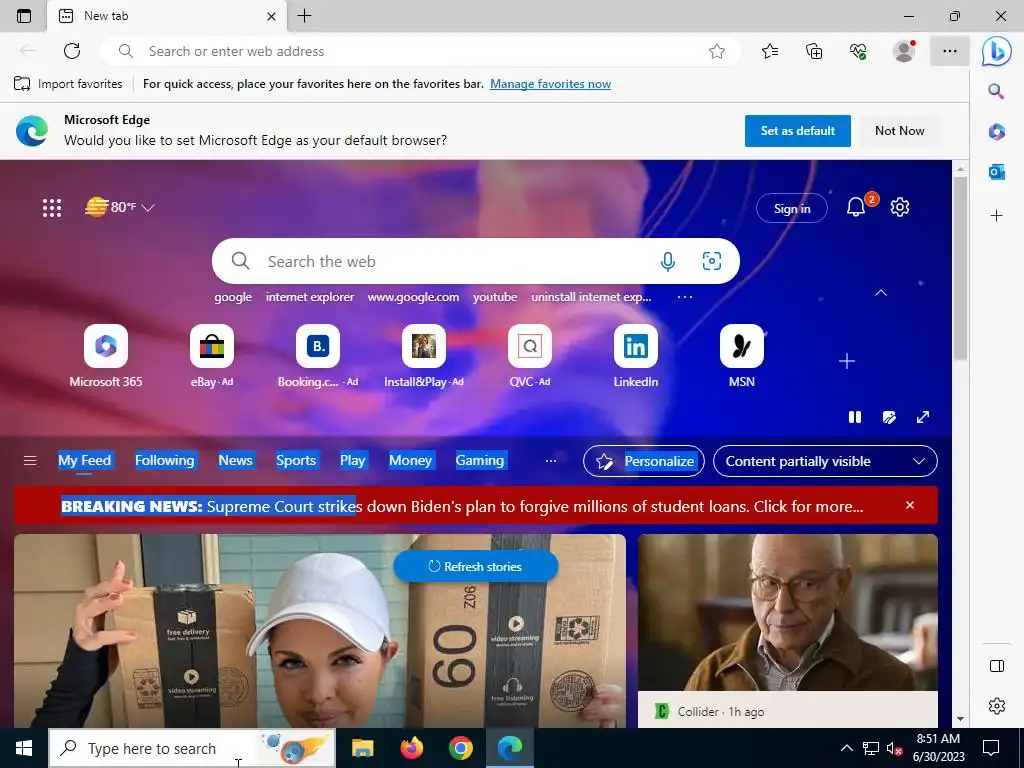Viewport: 1024px width, 768px height.
Task: Open the QVC quick link
Action: pos(530,357)
